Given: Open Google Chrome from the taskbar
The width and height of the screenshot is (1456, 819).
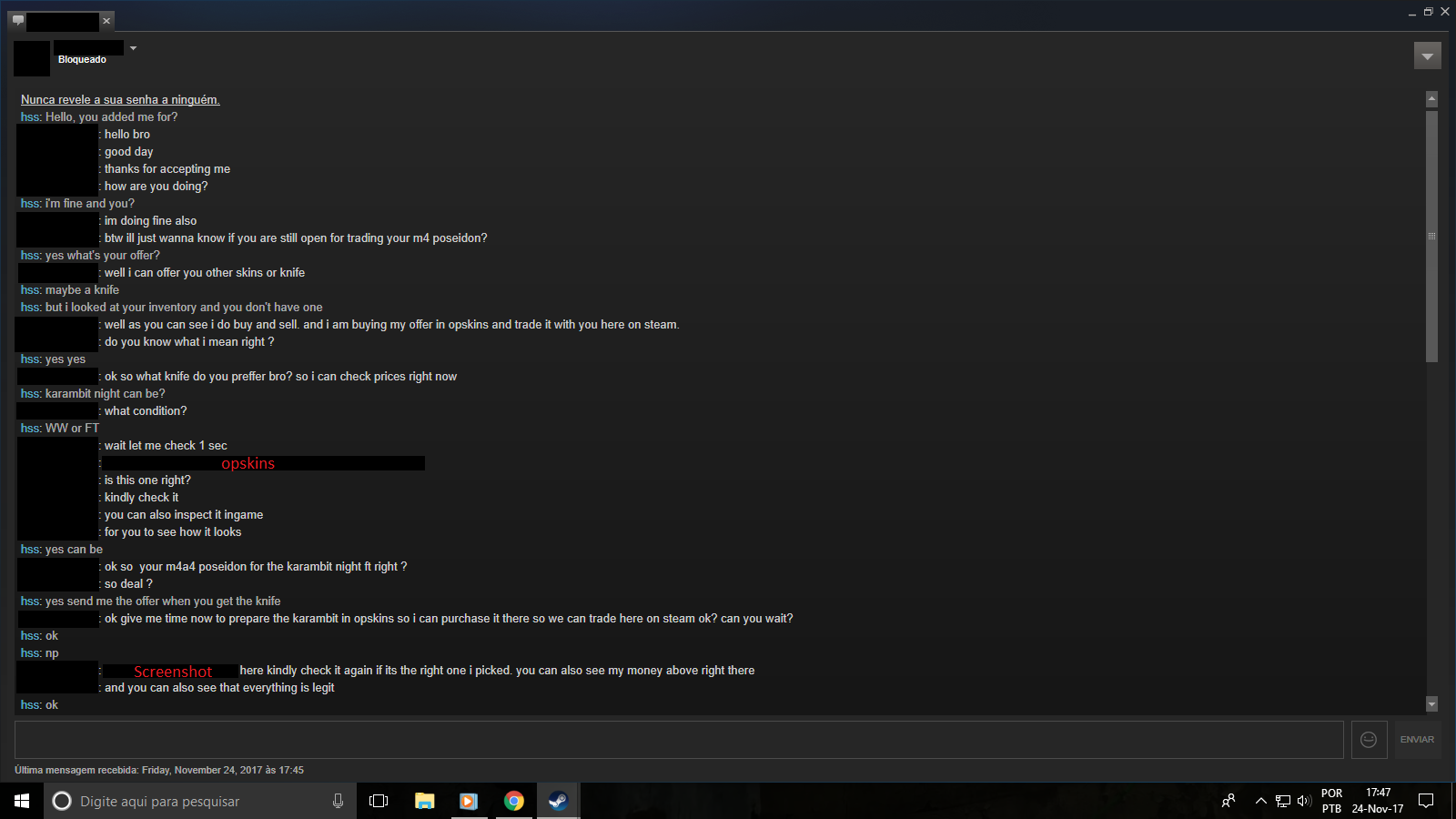Looking at the screenshot, I should point(514,801).
